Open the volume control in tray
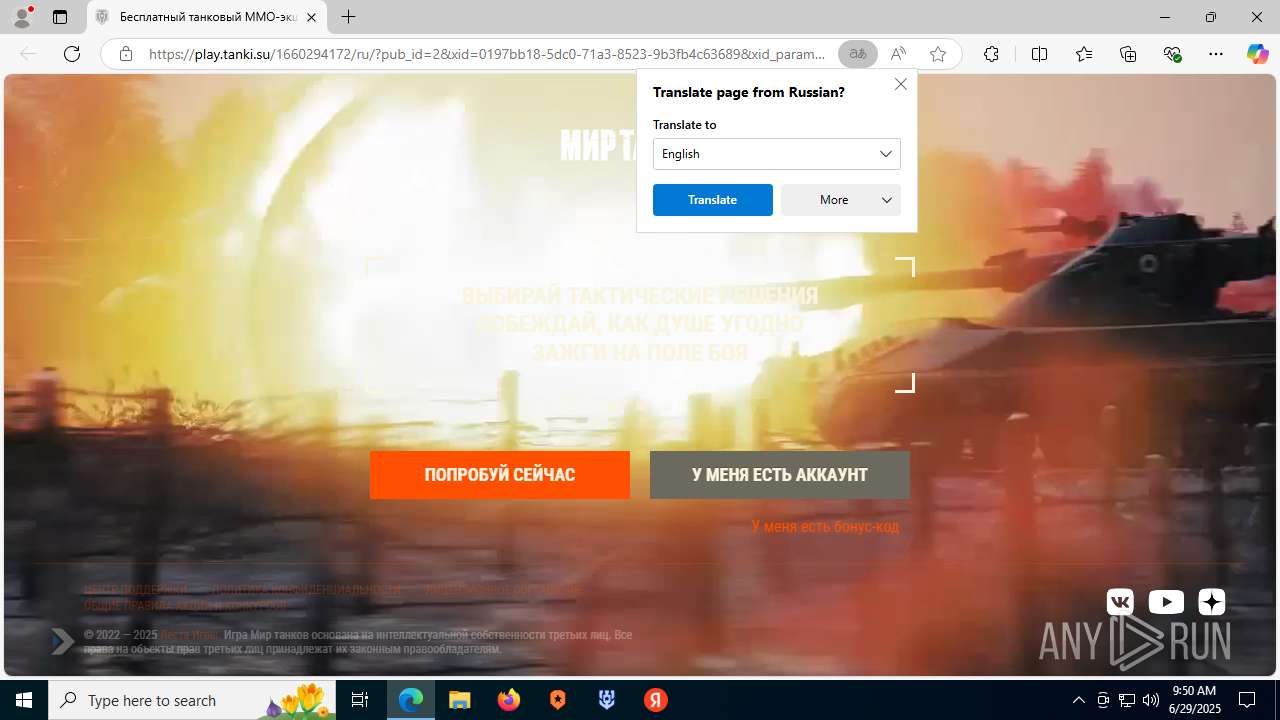Viewport: 1280px width, 720px height. tap(1150, 700)
